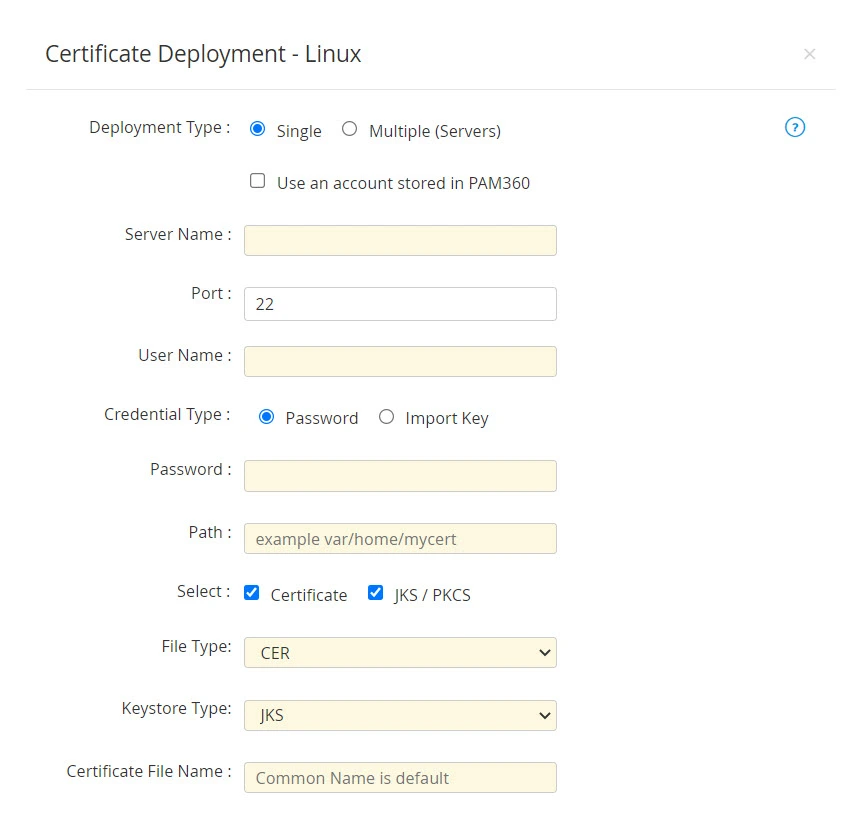Select the Single deployment type radio button
This screenshot has height=836, width=856.
[x=257, y=129]
